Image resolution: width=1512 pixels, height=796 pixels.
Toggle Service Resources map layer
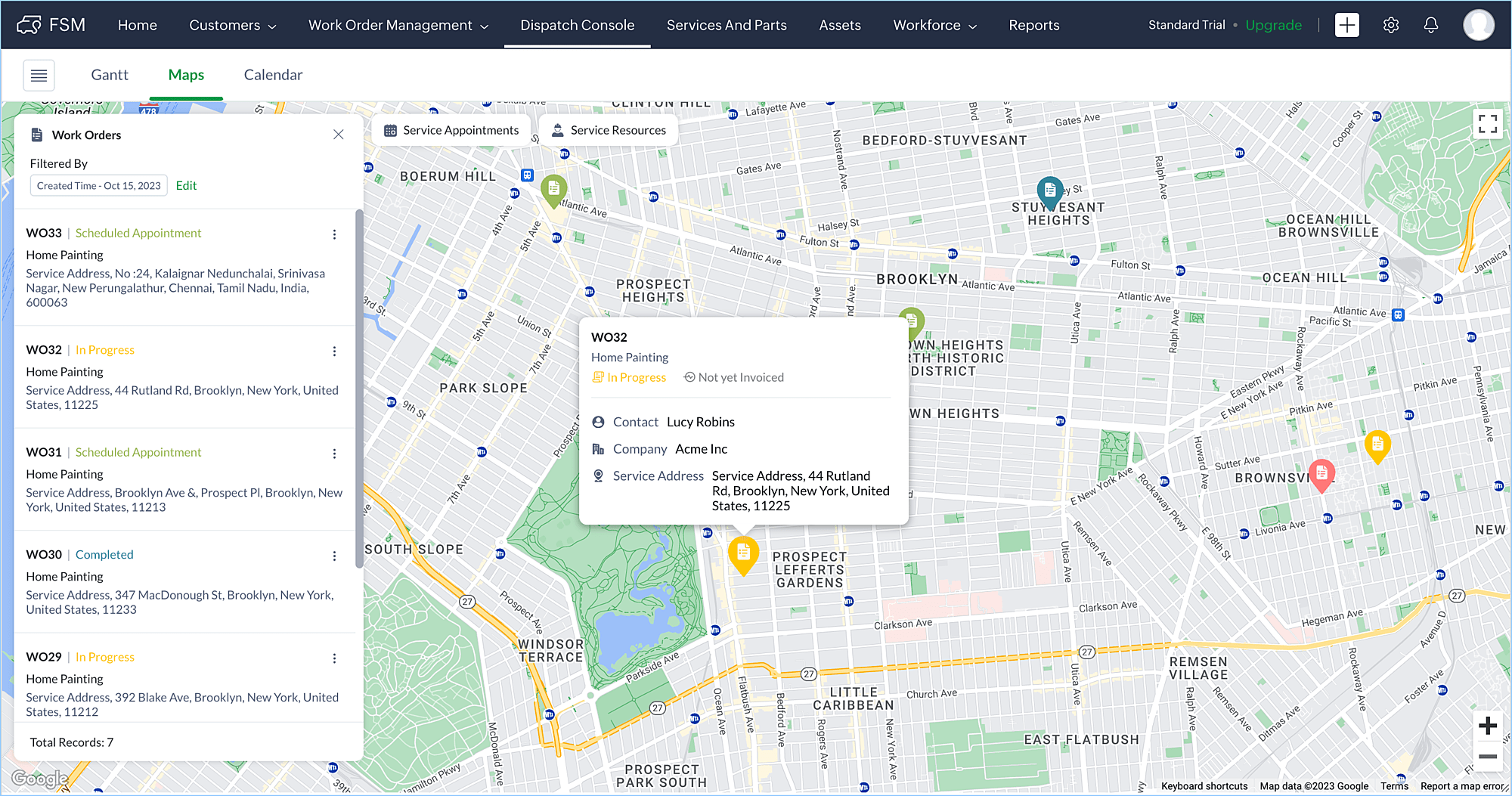click(609, 130)
